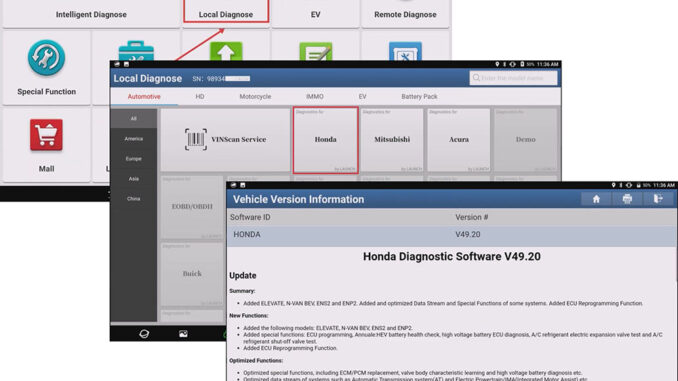Open the VINScan Service tile
This screenshot has height=381, width=678.
(225, 140)
